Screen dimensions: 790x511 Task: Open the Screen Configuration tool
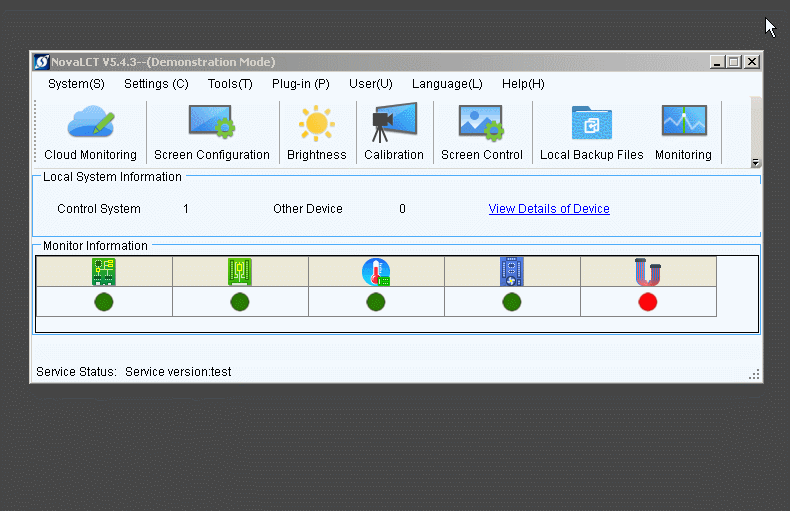point(211,132)
